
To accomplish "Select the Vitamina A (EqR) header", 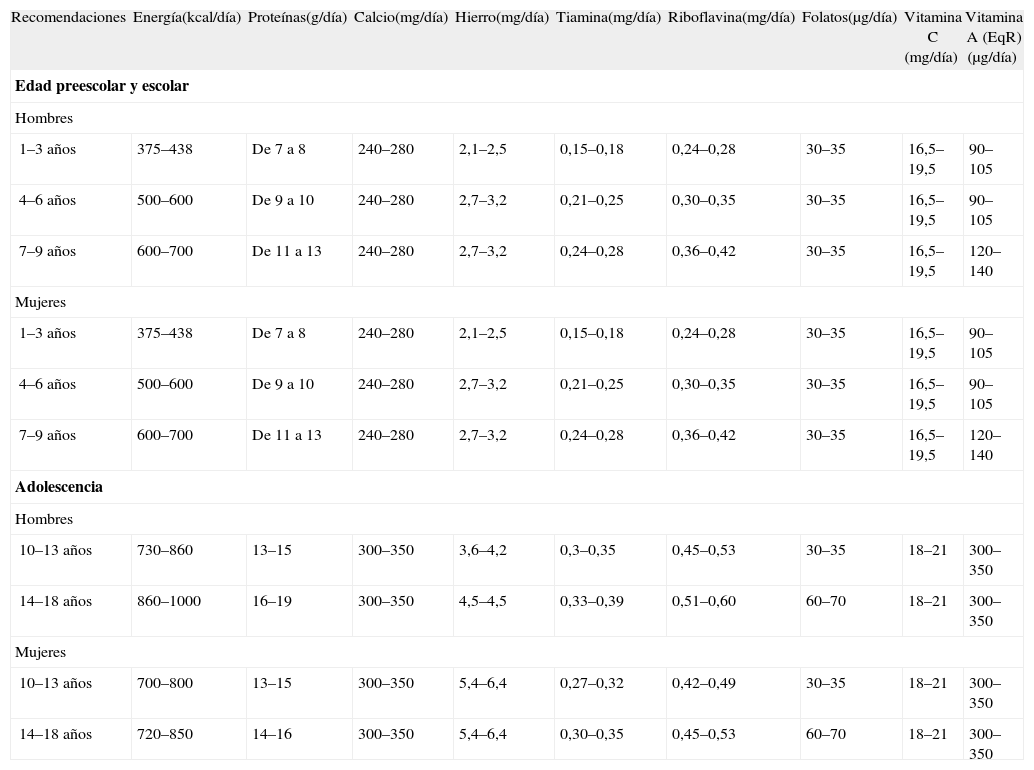I will click(995, 37).
